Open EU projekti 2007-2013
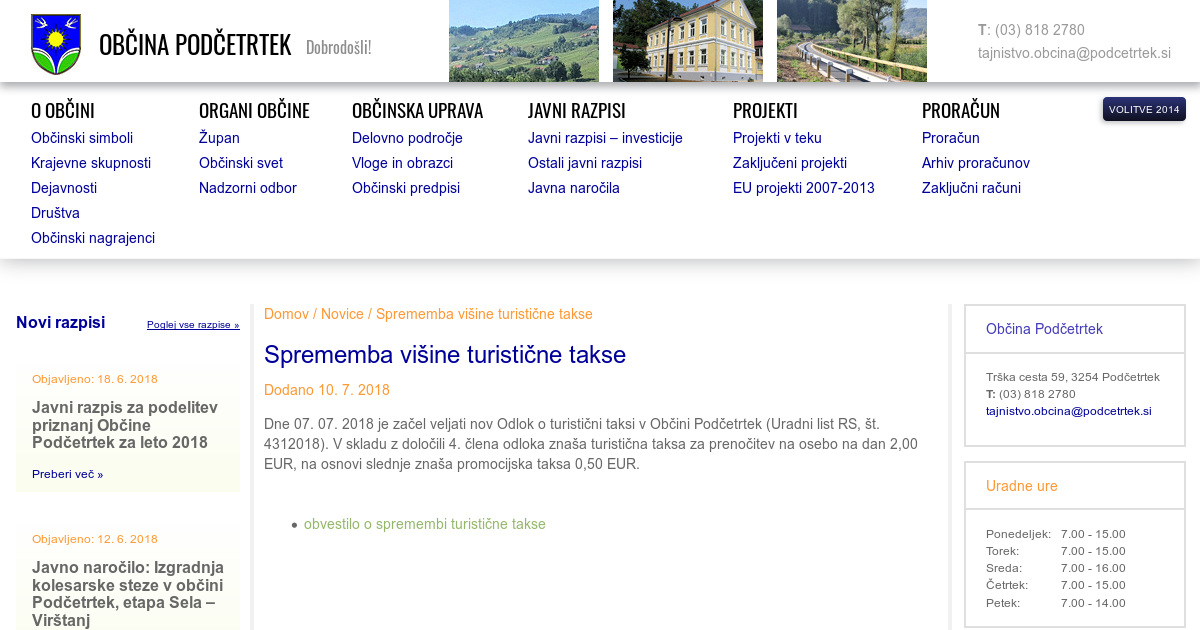Screen dimensions: 1200x630 [803, 188]
